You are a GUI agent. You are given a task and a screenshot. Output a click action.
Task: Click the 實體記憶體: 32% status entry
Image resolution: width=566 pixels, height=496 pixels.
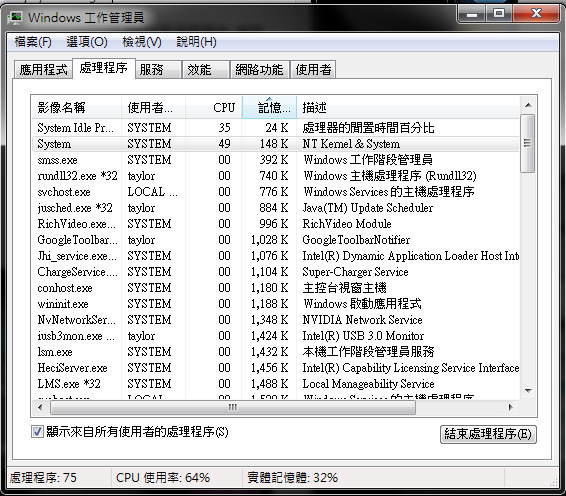[x=292, y=478]
